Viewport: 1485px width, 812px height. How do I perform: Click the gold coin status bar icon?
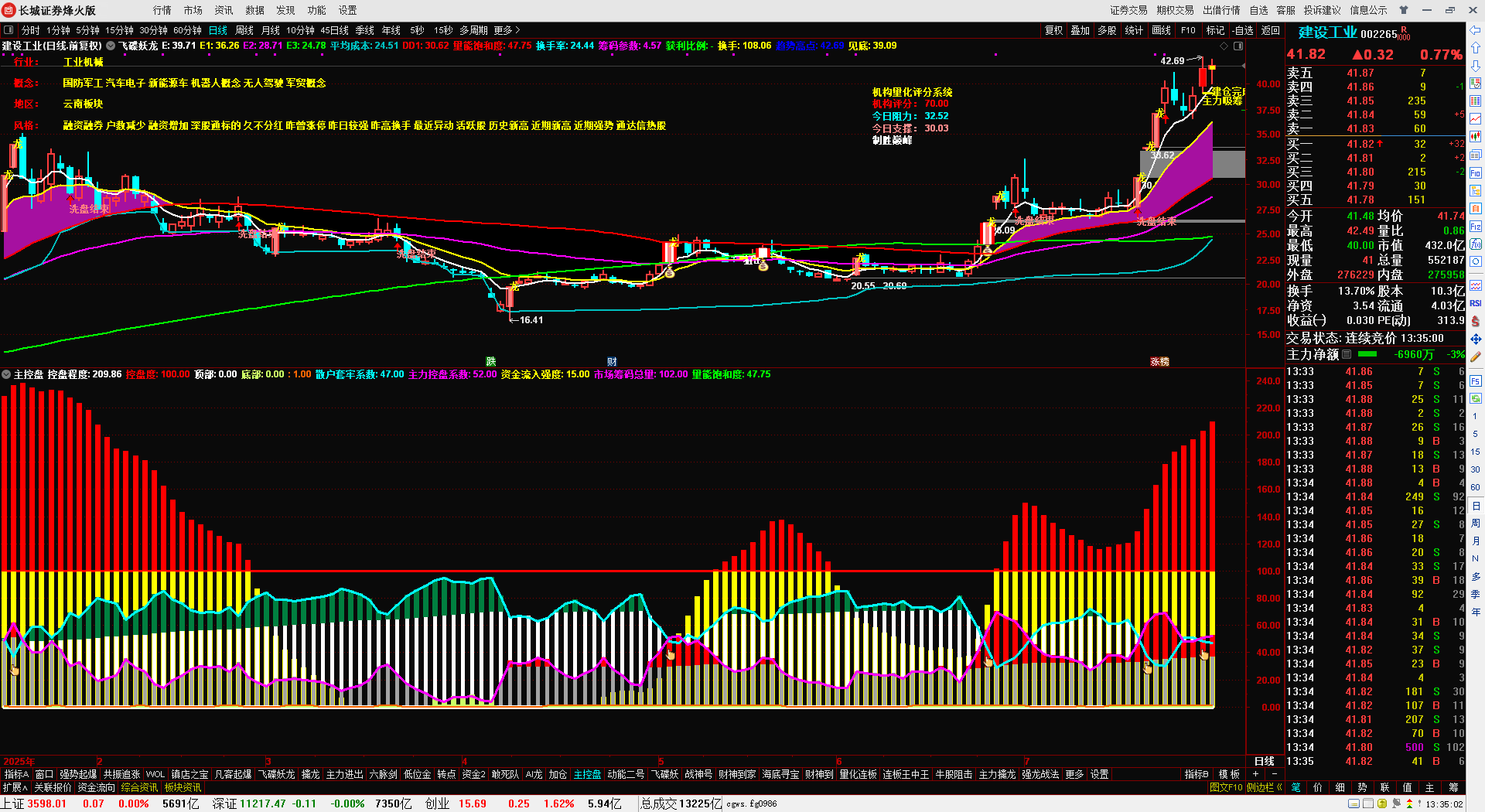click(1382, 804)
